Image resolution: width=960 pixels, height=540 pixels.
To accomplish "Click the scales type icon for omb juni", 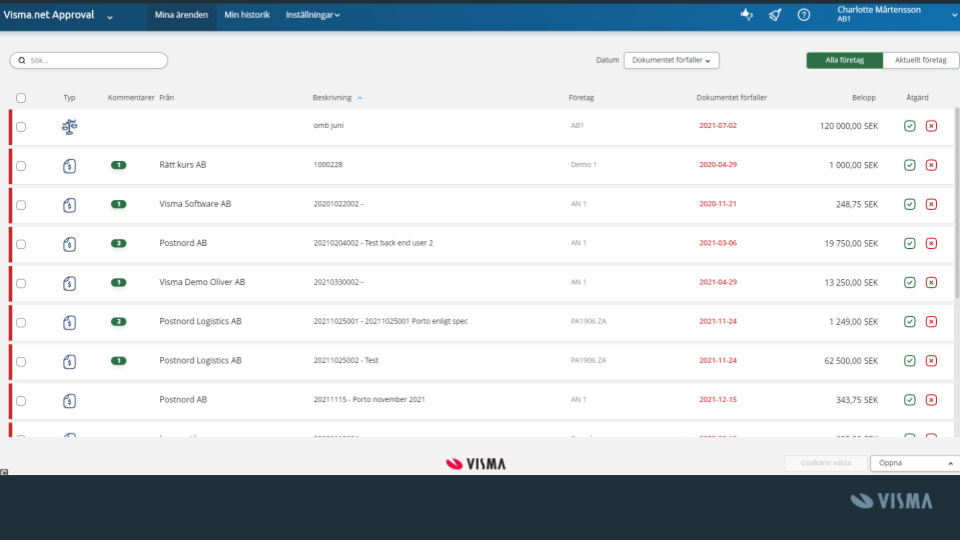I will (x=69, y=127).
